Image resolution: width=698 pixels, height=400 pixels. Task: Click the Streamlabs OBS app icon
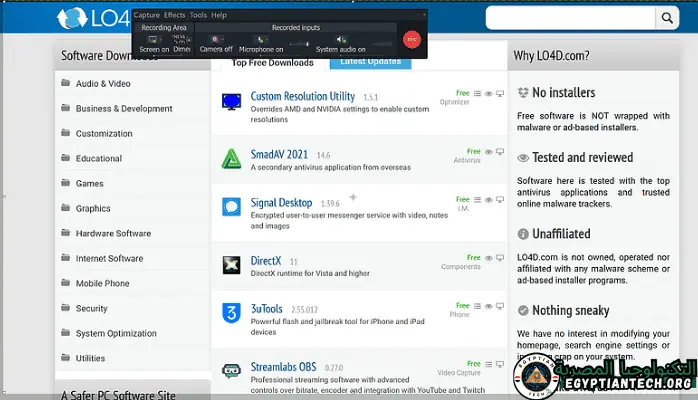(231, 371)
